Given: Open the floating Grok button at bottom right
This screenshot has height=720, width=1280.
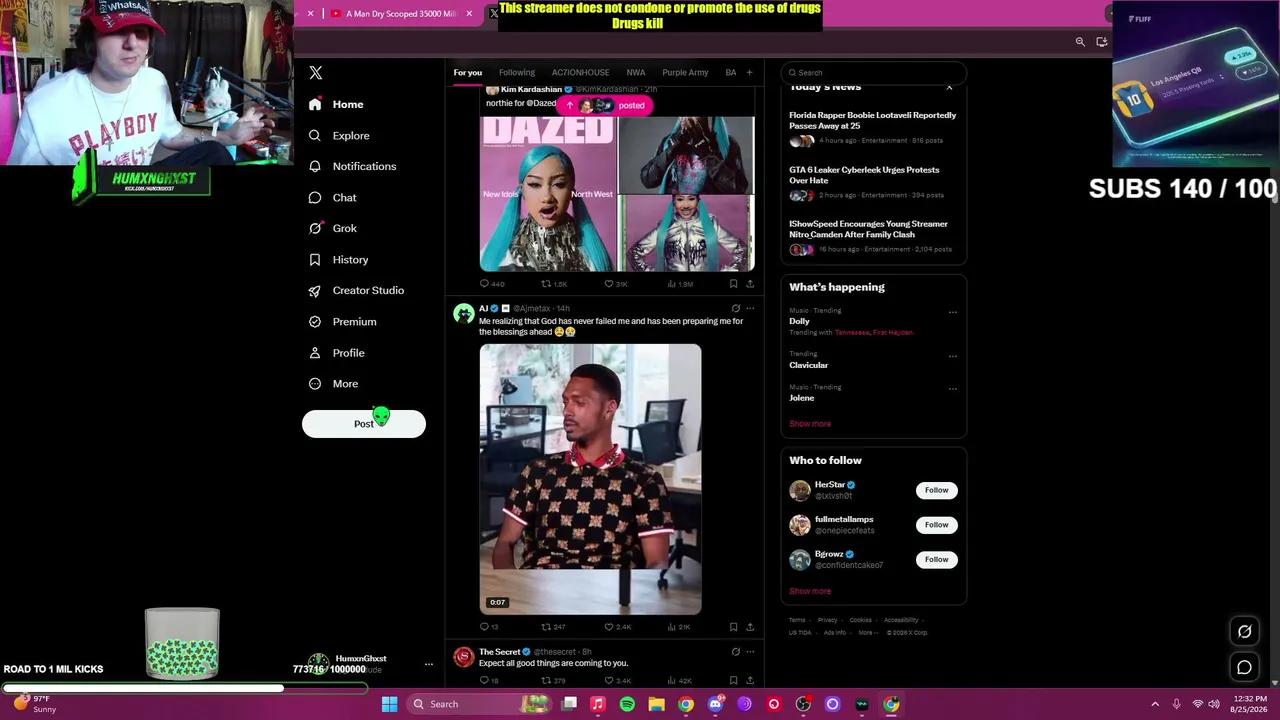Looking at the screenshot, I should pyautogui.click(x=1245, y=631).
